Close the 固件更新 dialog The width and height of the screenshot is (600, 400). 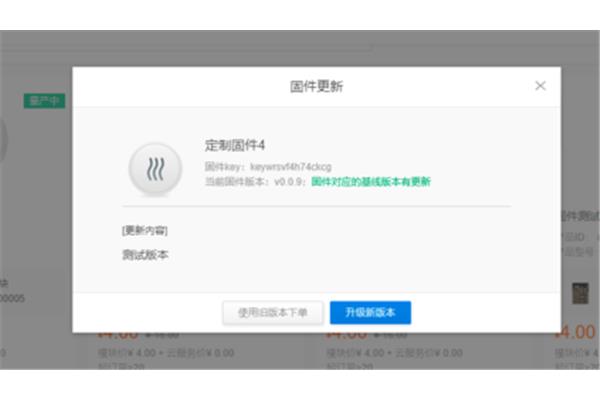(540, 86)
